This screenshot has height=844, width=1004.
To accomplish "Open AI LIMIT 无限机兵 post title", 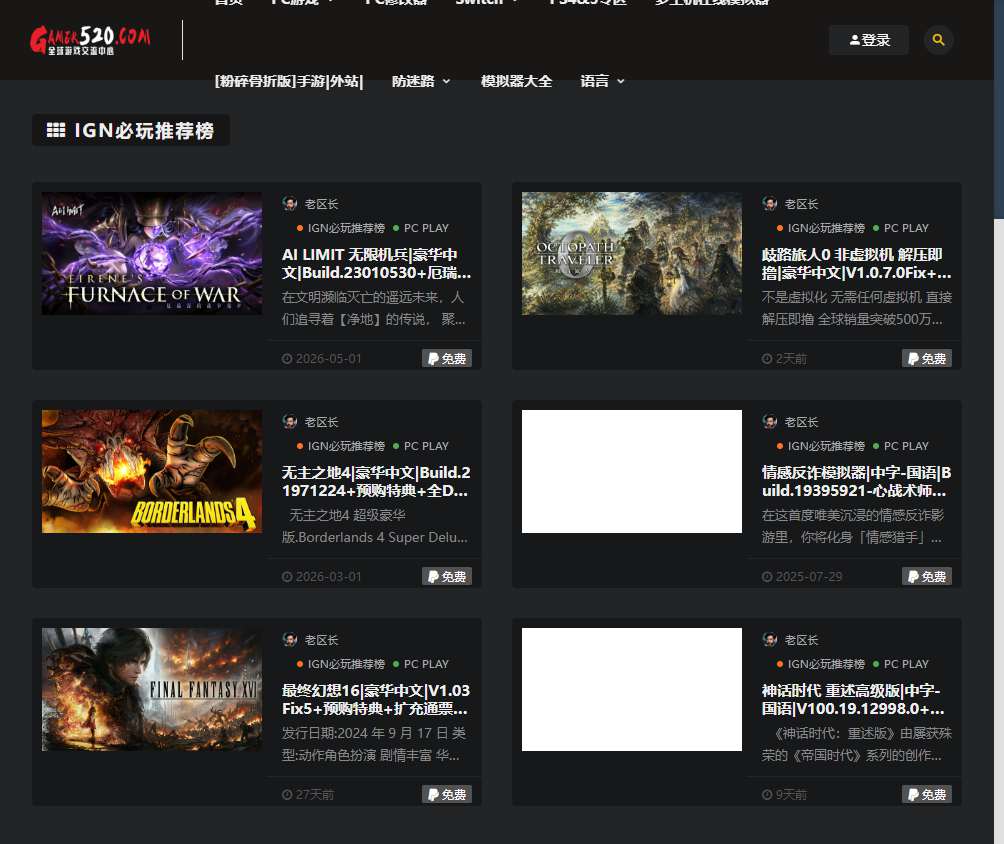I will click(376, 264).
